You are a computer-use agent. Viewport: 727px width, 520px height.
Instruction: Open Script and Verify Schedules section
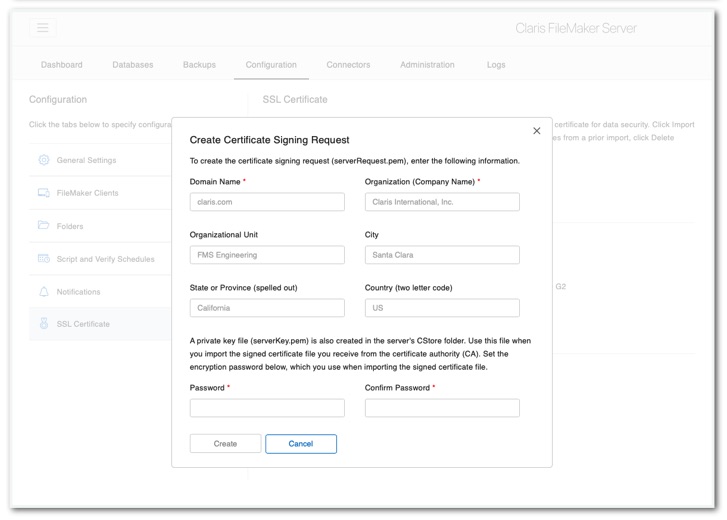click(100, 259)
